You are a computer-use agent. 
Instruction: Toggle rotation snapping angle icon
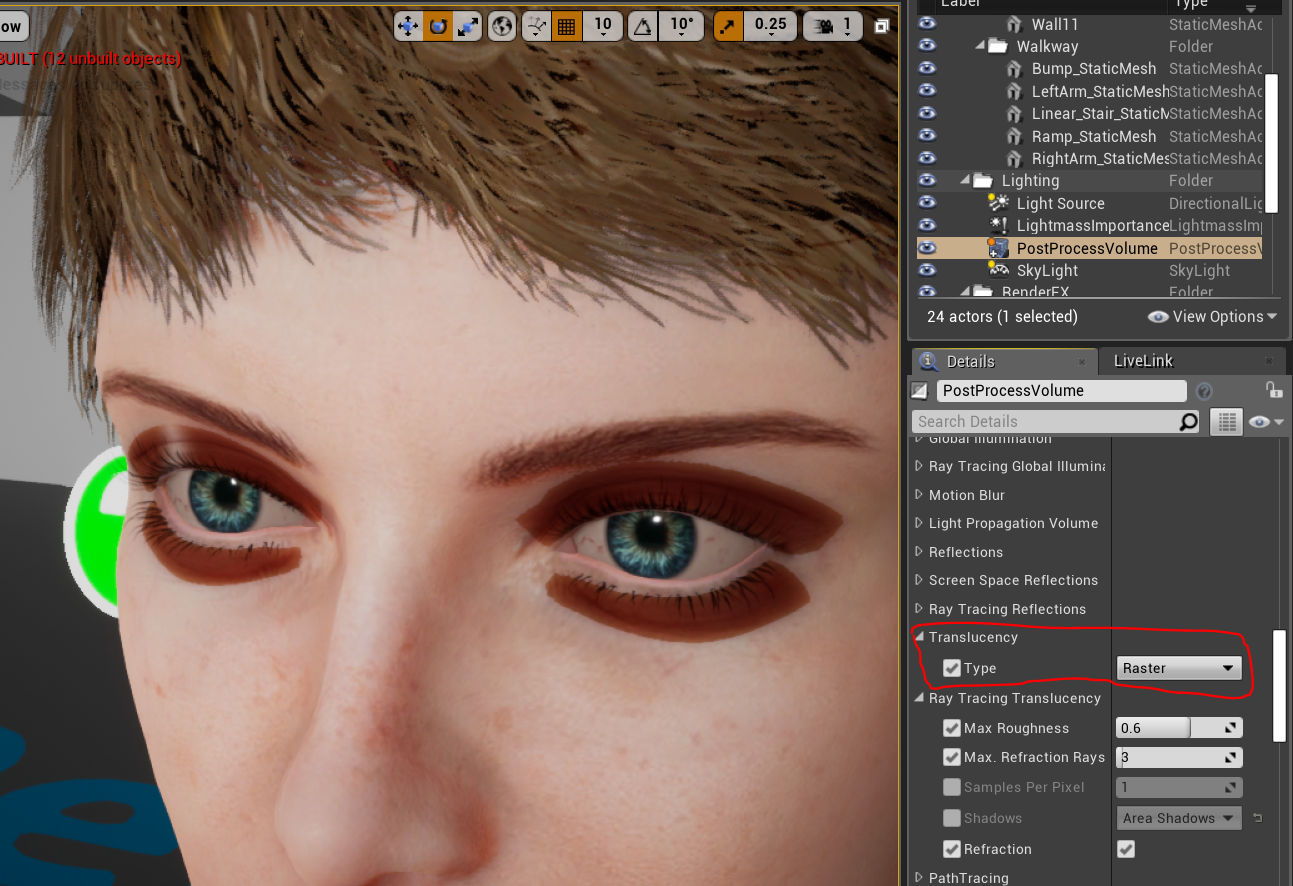pyautogui.click(x=643, y=26)
